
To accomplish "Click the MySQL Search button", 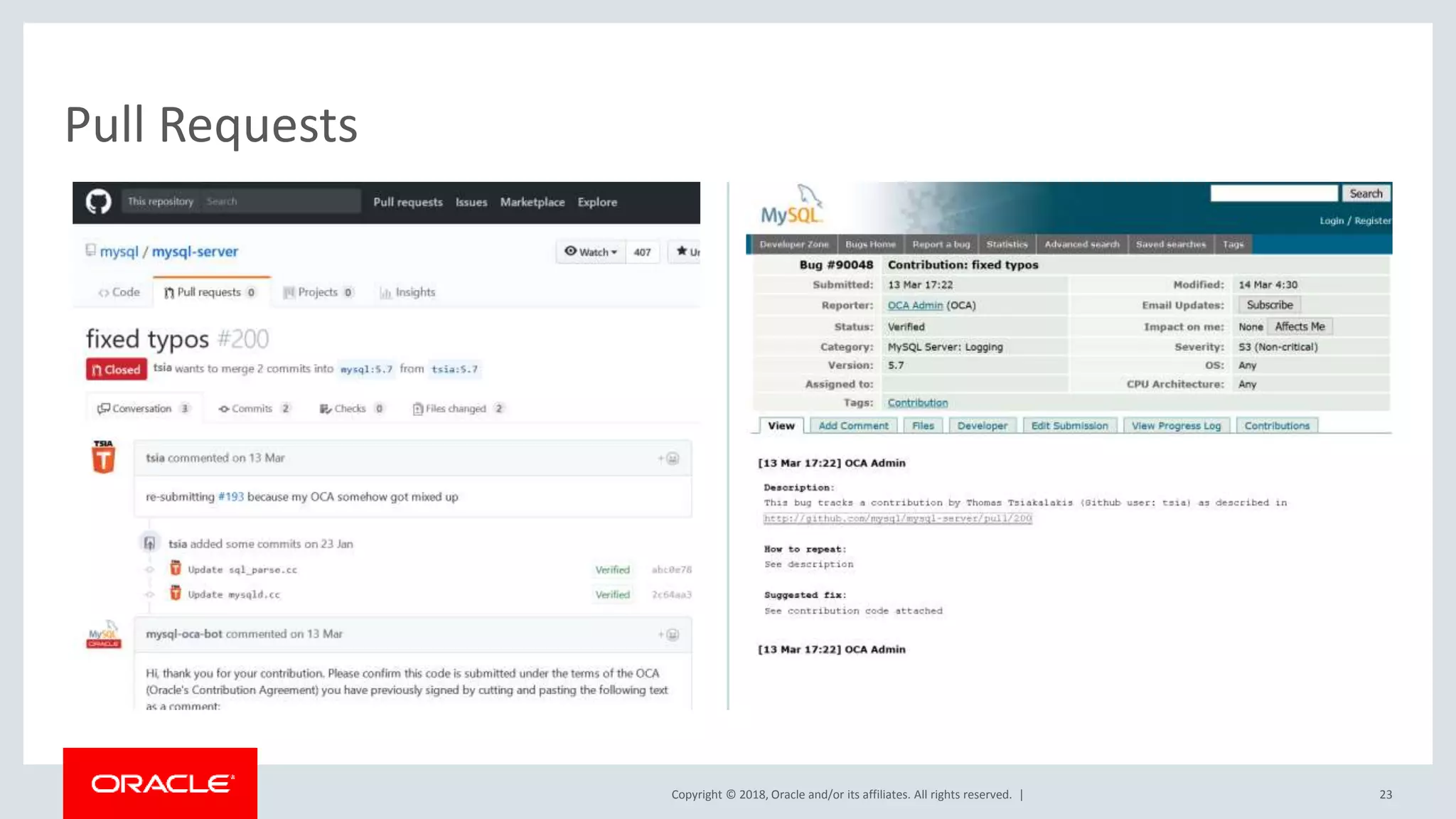I will click(1366, 193).
